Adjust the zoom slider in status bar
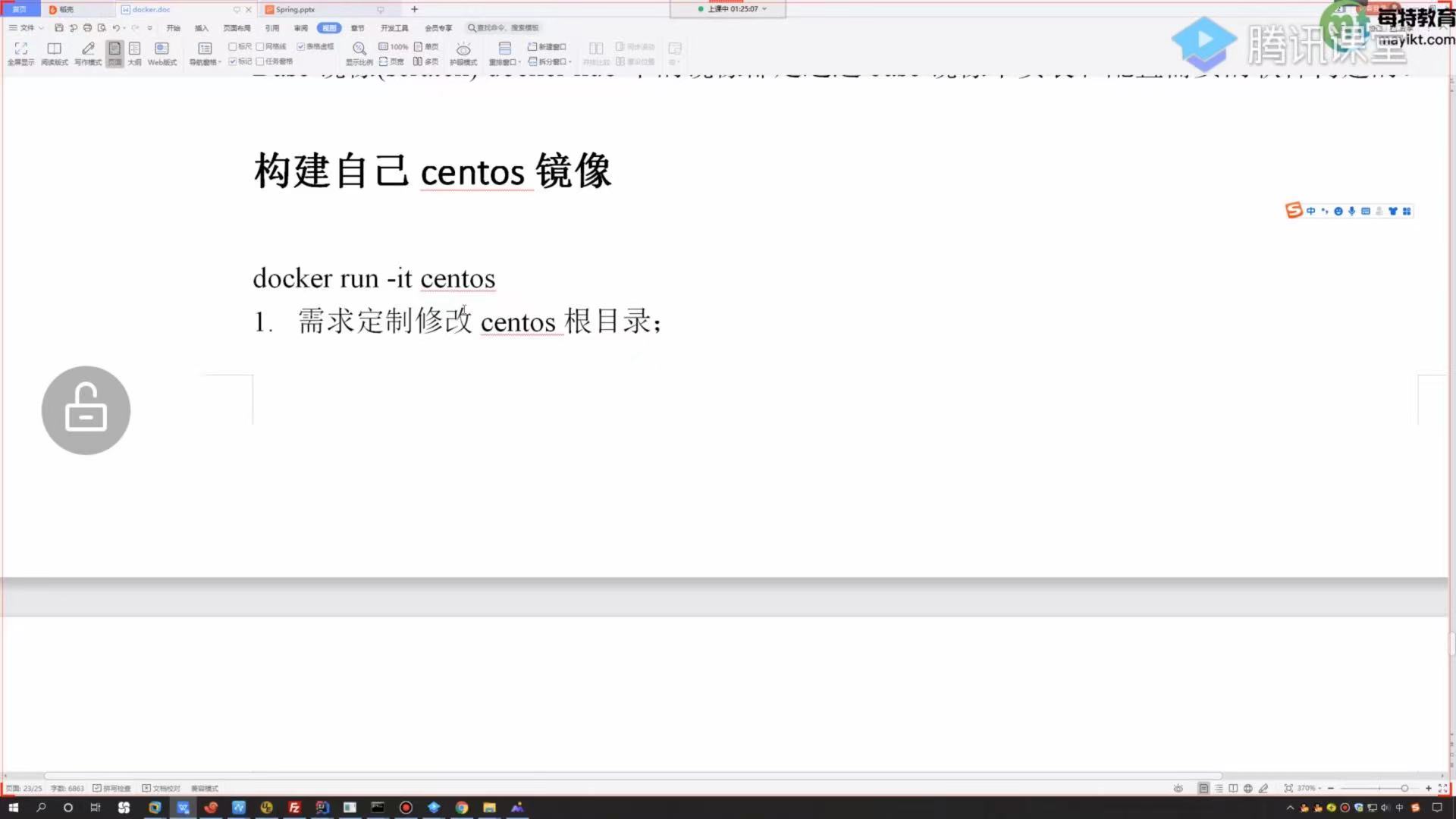The width and height of the screenshot is (1456, 819). pyautogui.click(x=1404, y=788)
